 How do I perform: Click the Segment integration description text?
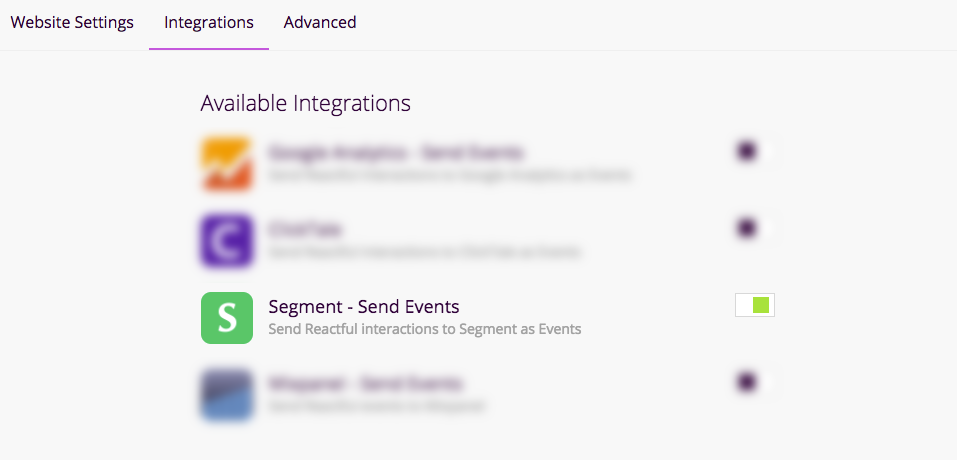pyautogui.click(x=424, y=329)
